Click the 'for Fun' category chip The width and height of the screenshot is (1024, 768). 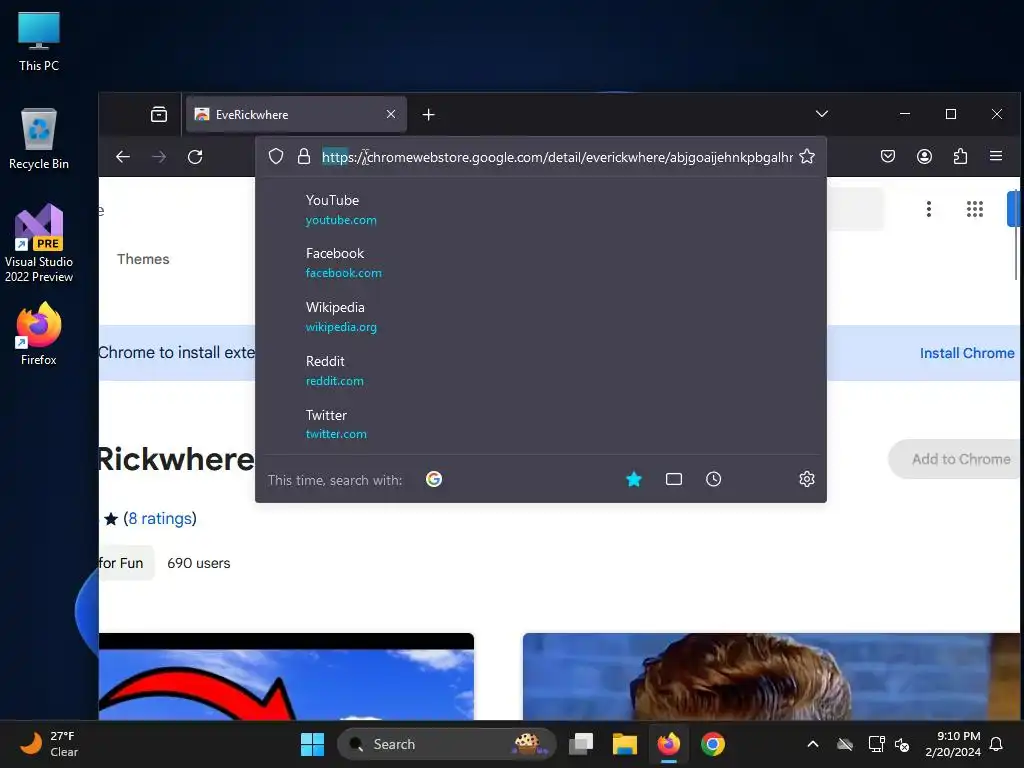(126, 563)
